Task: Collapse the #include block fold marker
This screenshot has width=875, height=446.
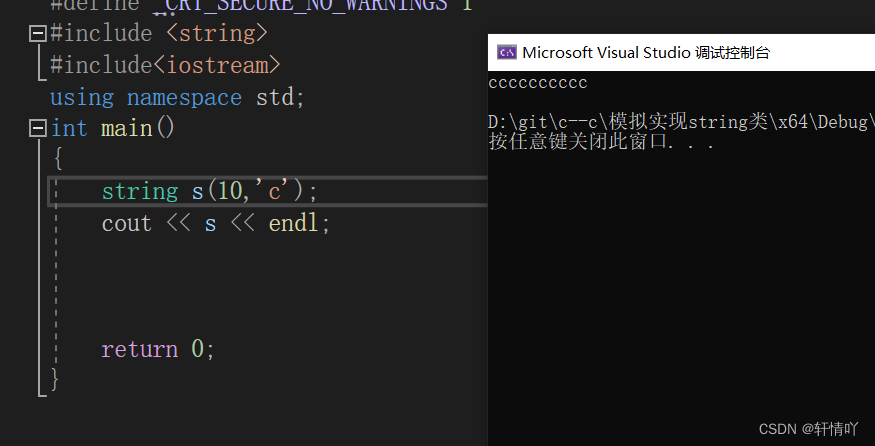Action: pos(37,34)
